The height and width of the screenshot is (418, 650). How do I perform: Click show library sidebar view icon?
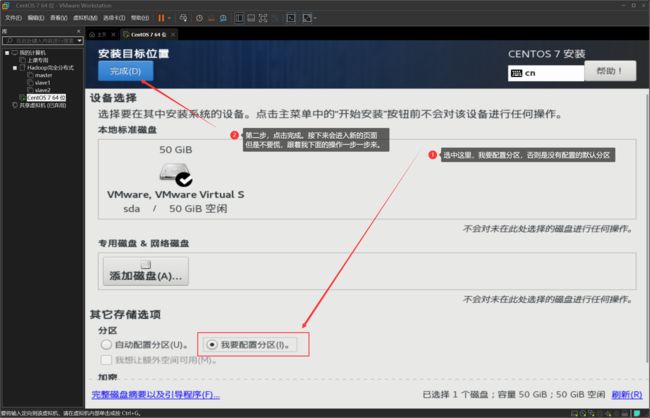(x=239, y=18)
